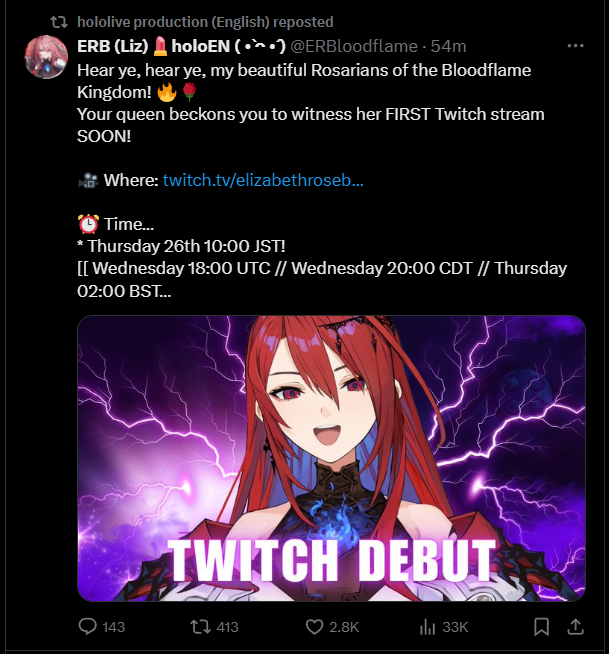Screen dimensions: 609x654
Task: Click the reply speech bubble icon
Action: coord(88,626)
